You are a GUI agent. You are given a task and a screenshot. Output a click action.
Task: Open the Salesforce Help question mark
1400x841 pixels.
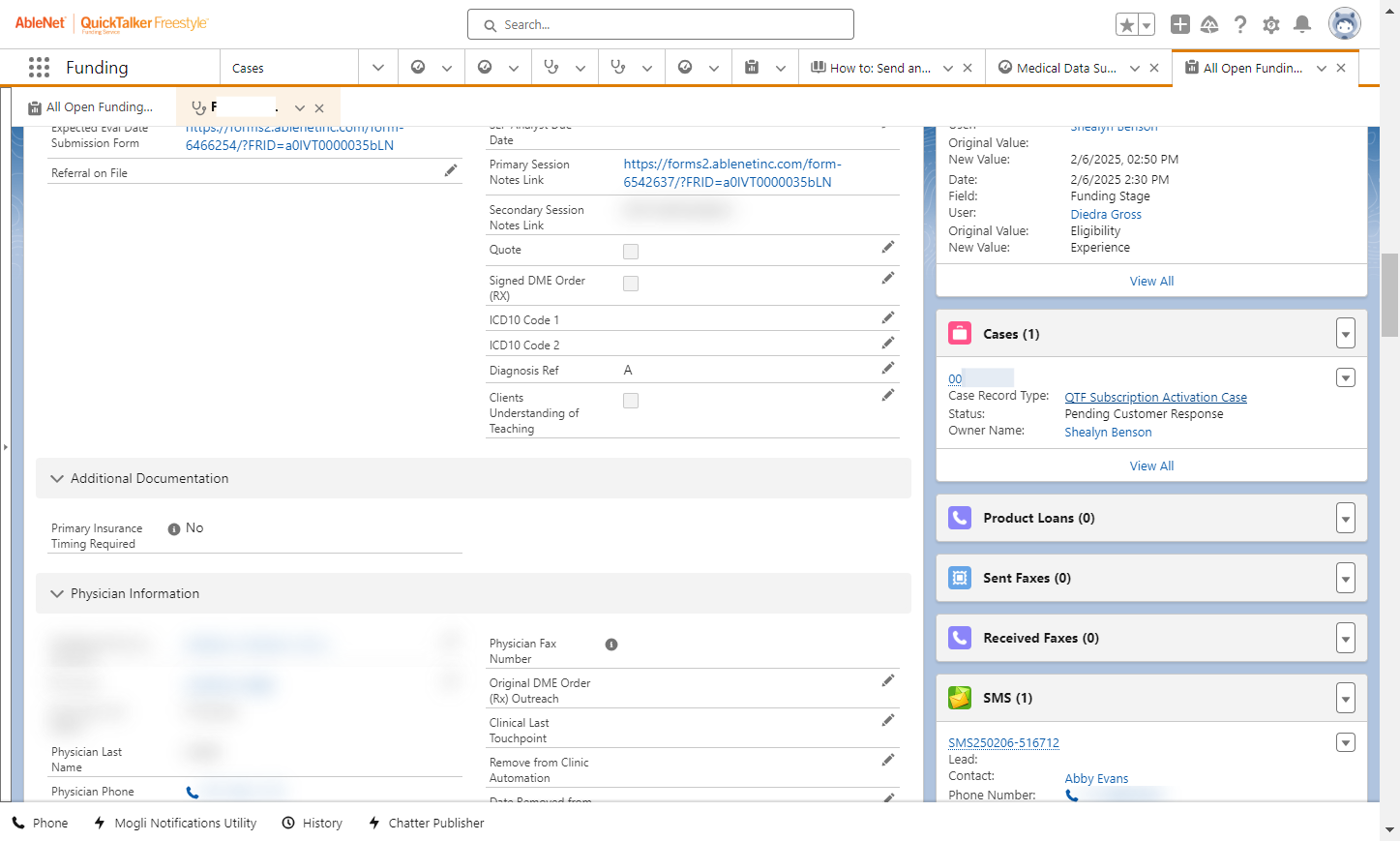tap(1240, 25)
